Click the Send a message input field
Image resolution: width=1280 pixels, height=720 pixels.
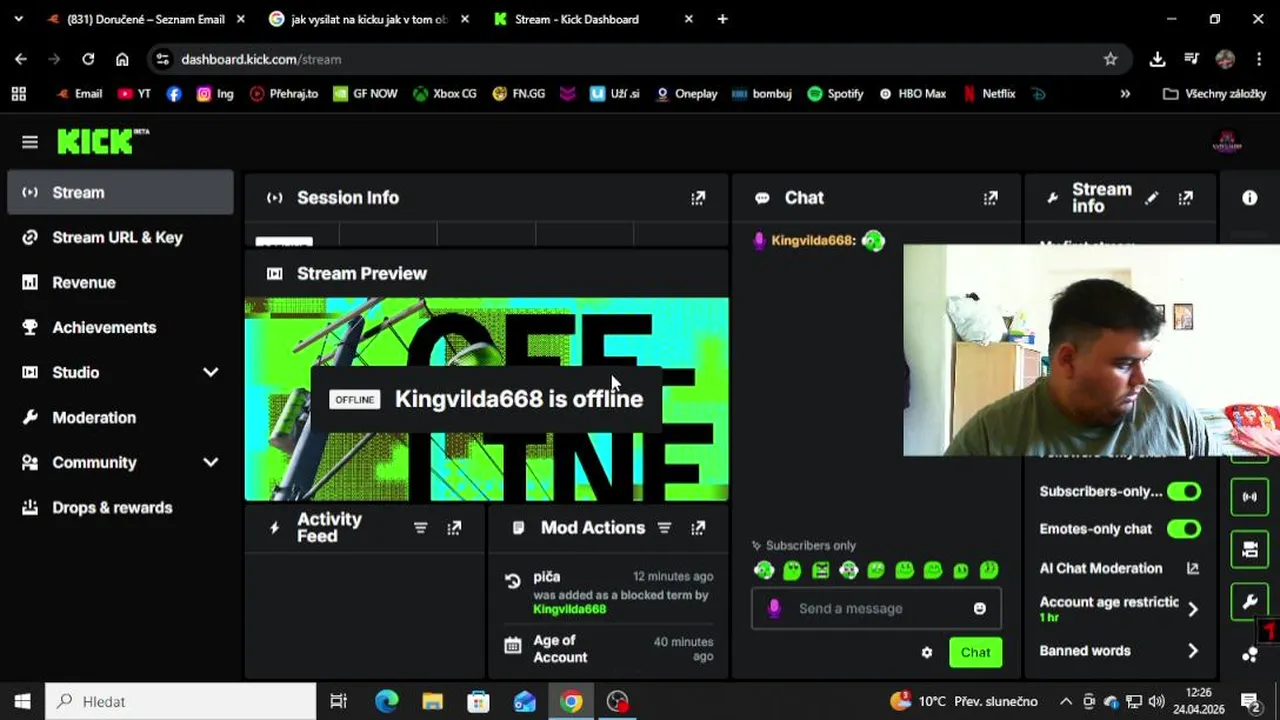click(875, 608)
